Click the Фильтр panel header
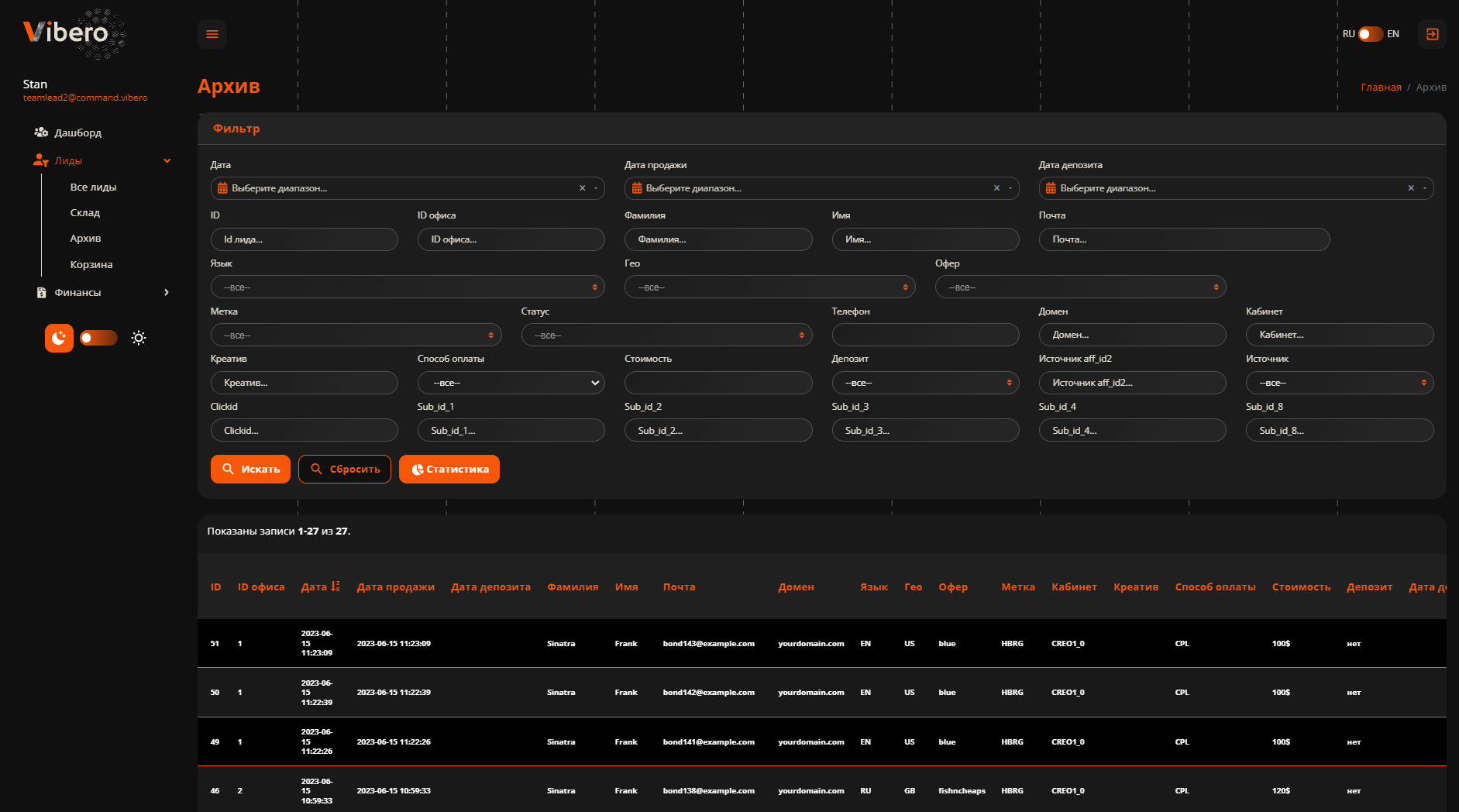Viewport: 1459px width, 812px height. pos(821,129)
